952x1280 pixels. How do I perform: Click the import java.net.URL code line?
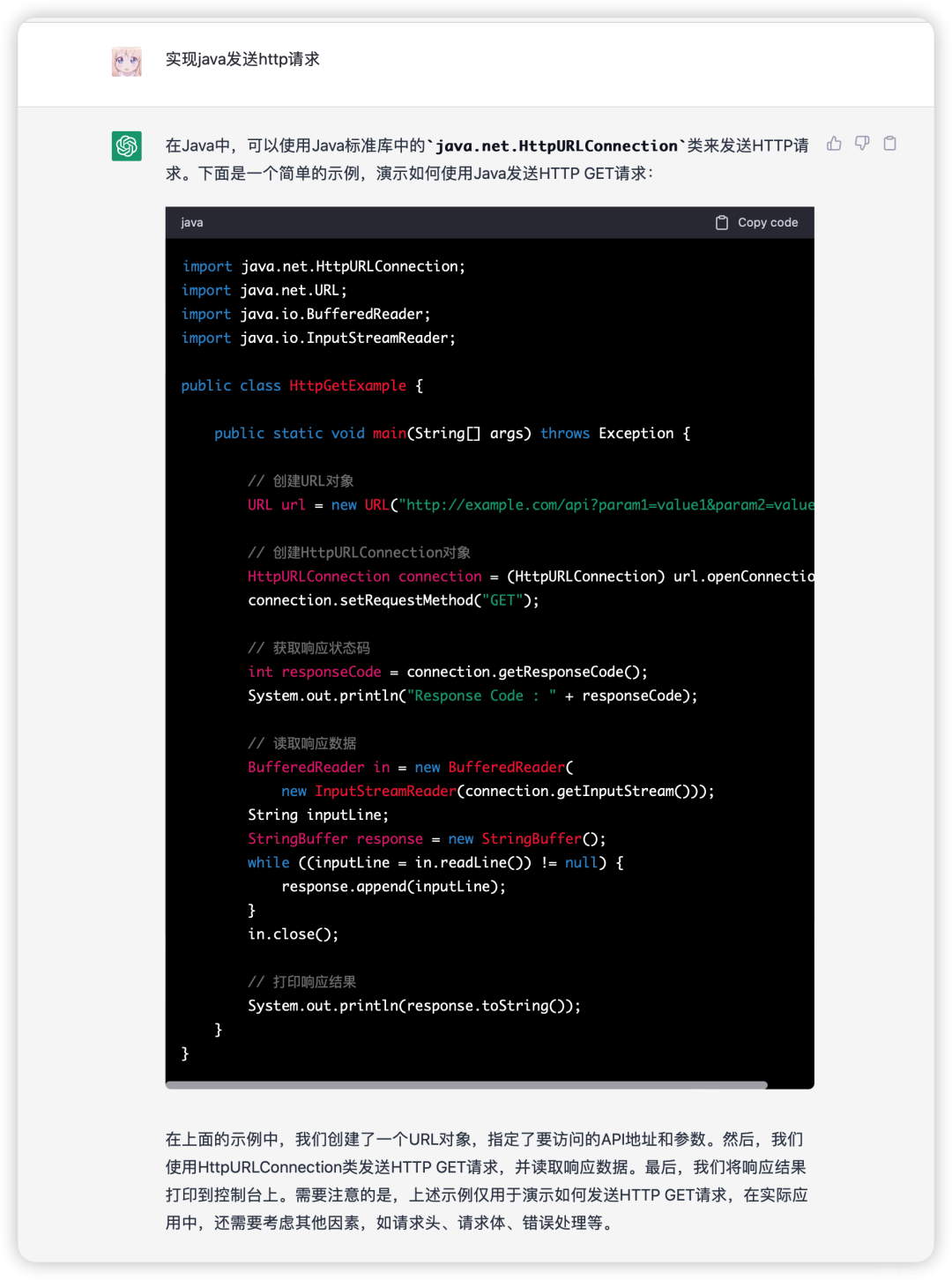click(x=264, y=290)
